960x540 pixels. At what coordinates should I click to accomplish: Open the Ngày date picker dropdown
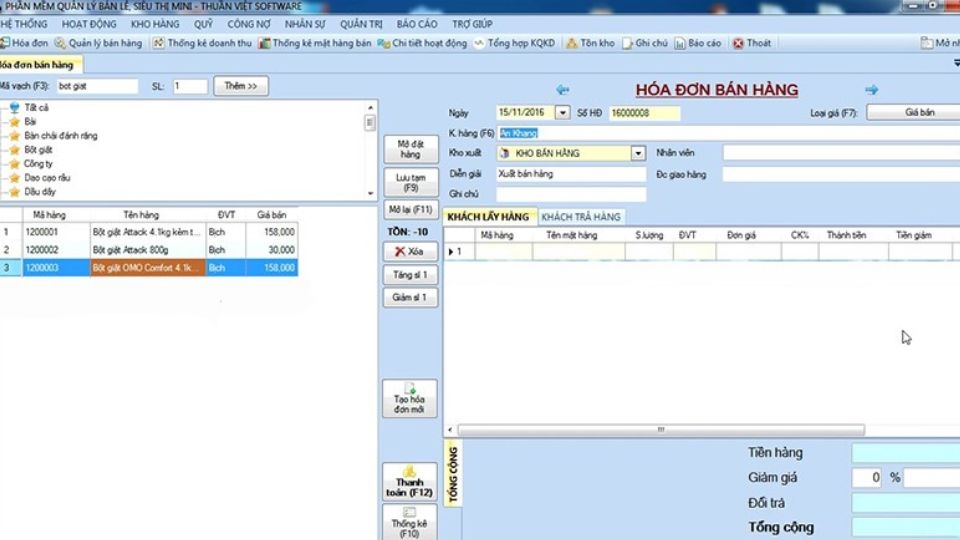click(562, 113)
